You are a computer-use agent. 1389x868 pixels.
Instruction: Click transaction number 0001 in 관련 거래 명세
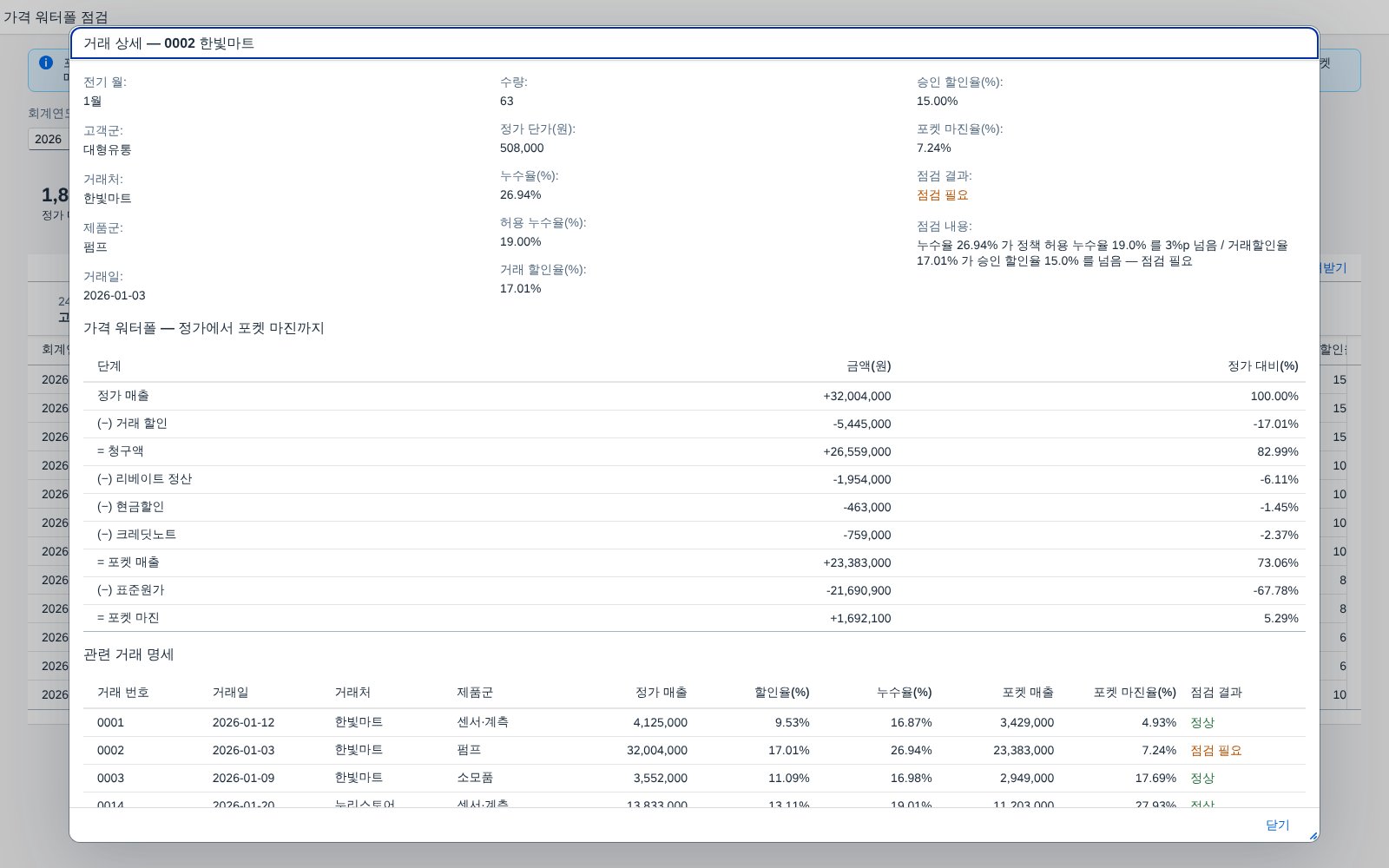110,722
